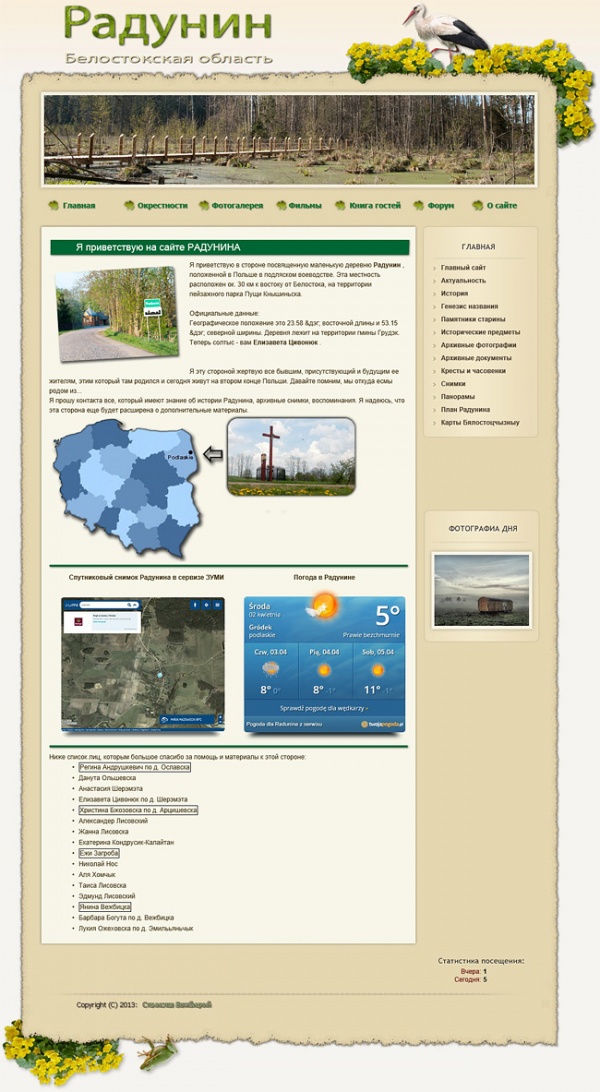This screenshot has width=600, height=1092.
Task: Open the photo of the day thumbnail
Action: (481, 590)
